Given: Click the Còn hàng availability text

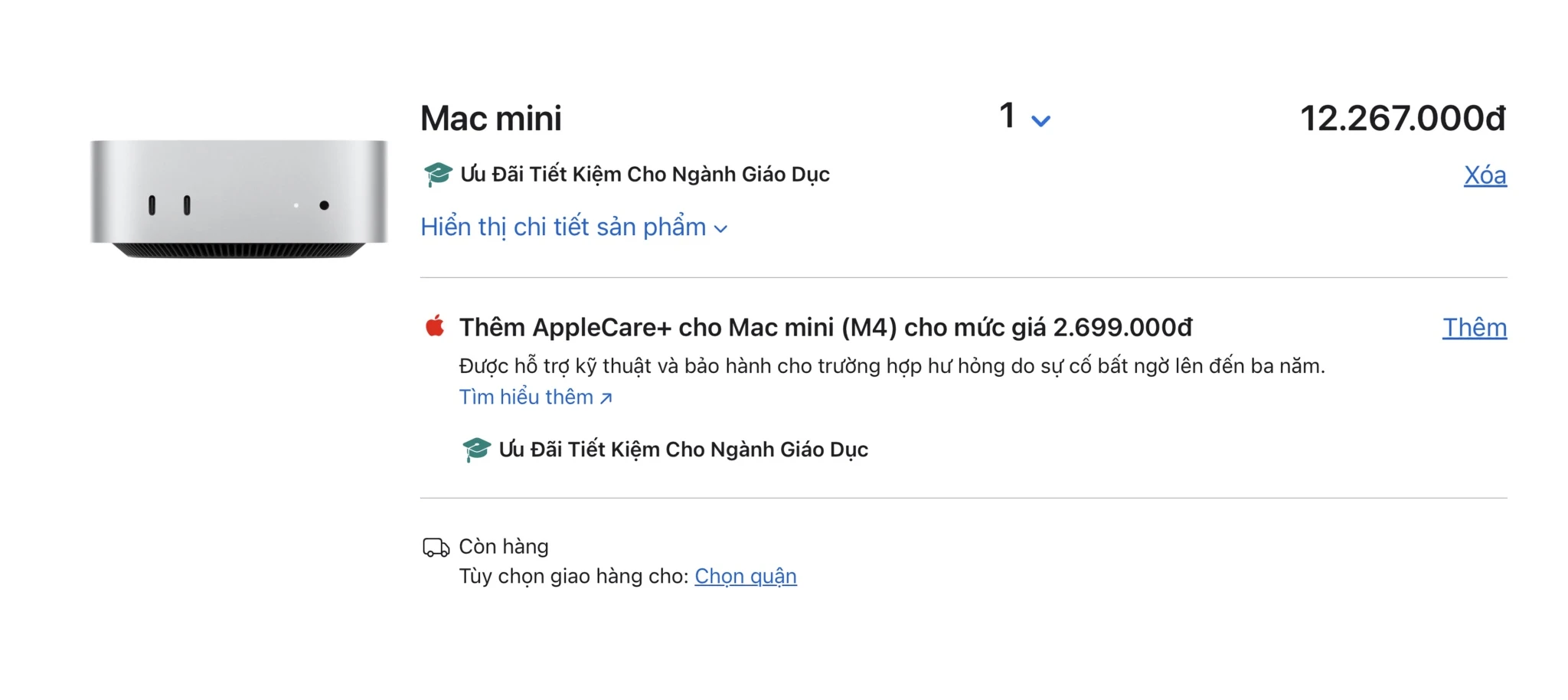Looking at the screenshot, I should pos(504,547).
